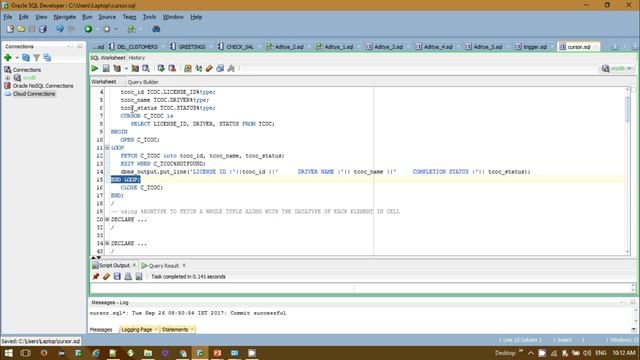Image resolution: width=640 pixels, height=360 pixels.
Task: Click the ENG language indicator in system tray
Action: (601, 353)
